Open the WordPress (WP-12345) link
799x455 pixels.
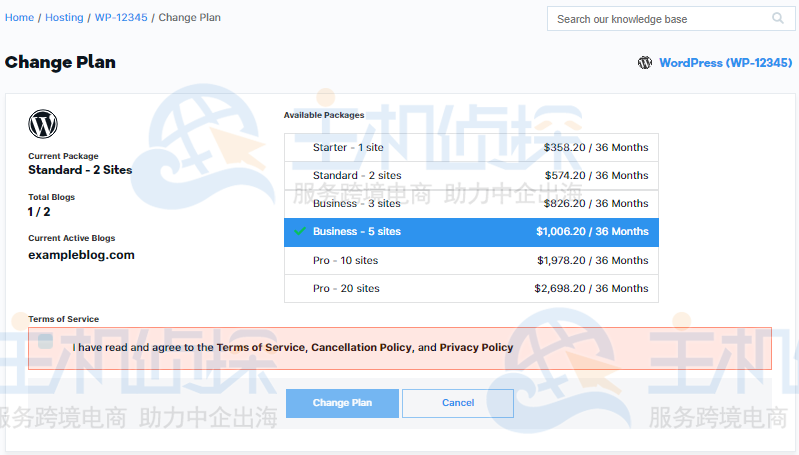point(718,63)
